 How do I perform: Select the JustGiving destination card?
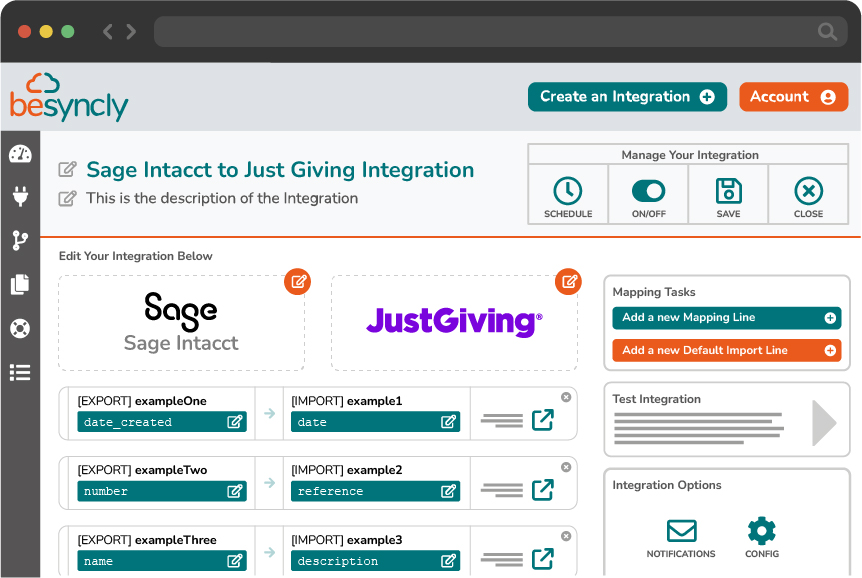(x=454, y=323)
